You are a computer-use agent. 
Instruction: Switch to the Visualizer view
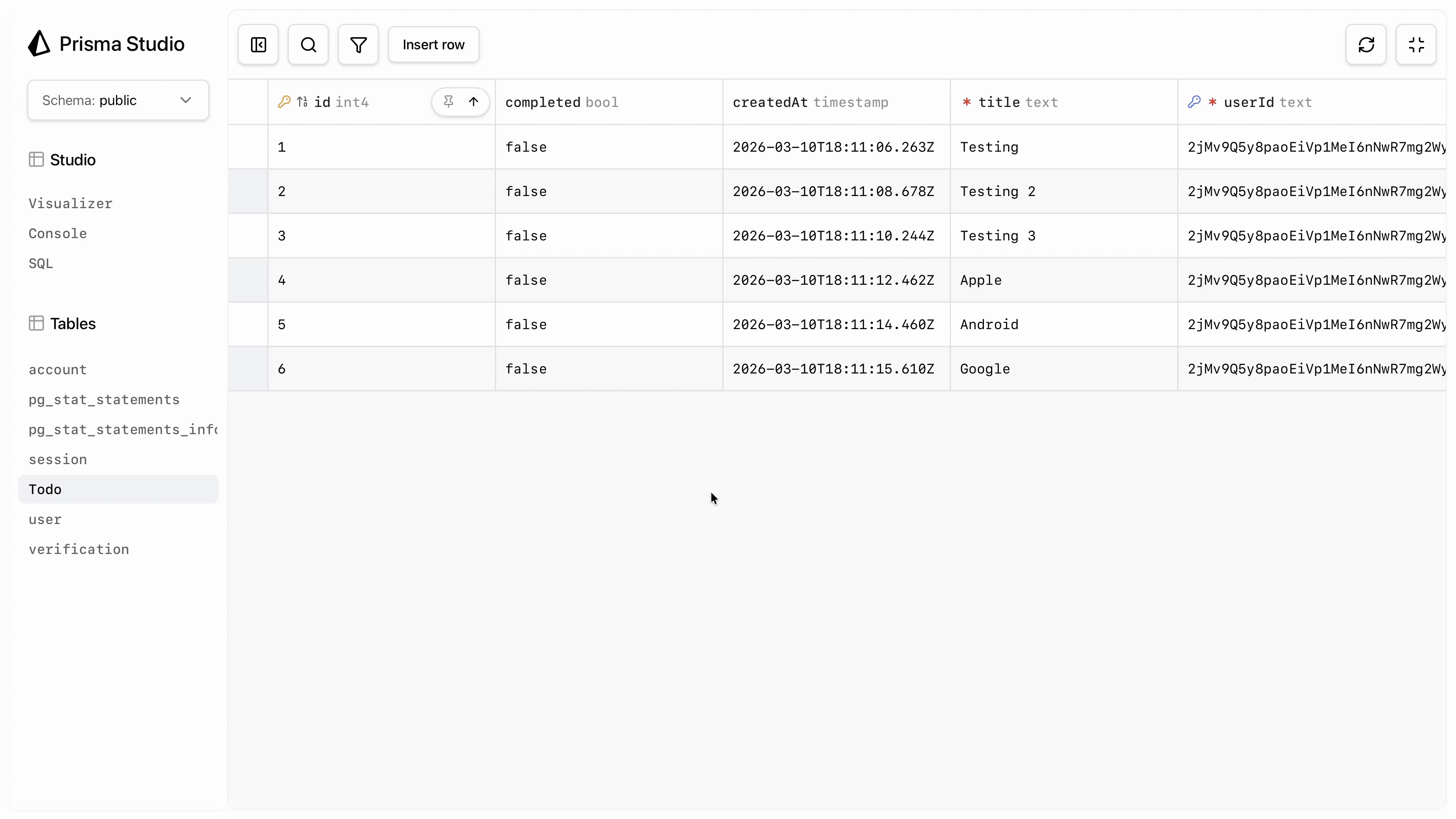pyautogui.click(x=70, y=204)
